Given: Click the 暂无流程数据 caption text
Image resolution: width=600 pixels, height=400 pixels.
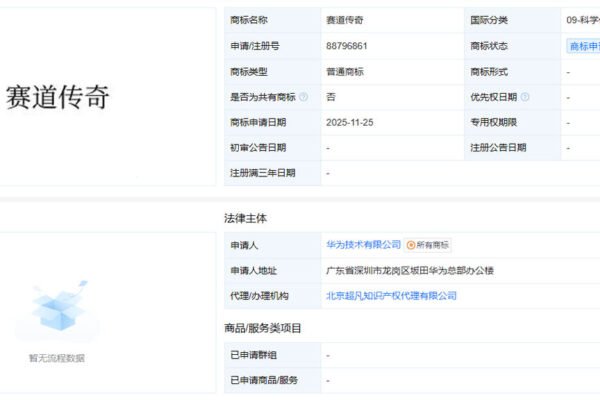Looking at the screenshot, I should click(56, 358).
